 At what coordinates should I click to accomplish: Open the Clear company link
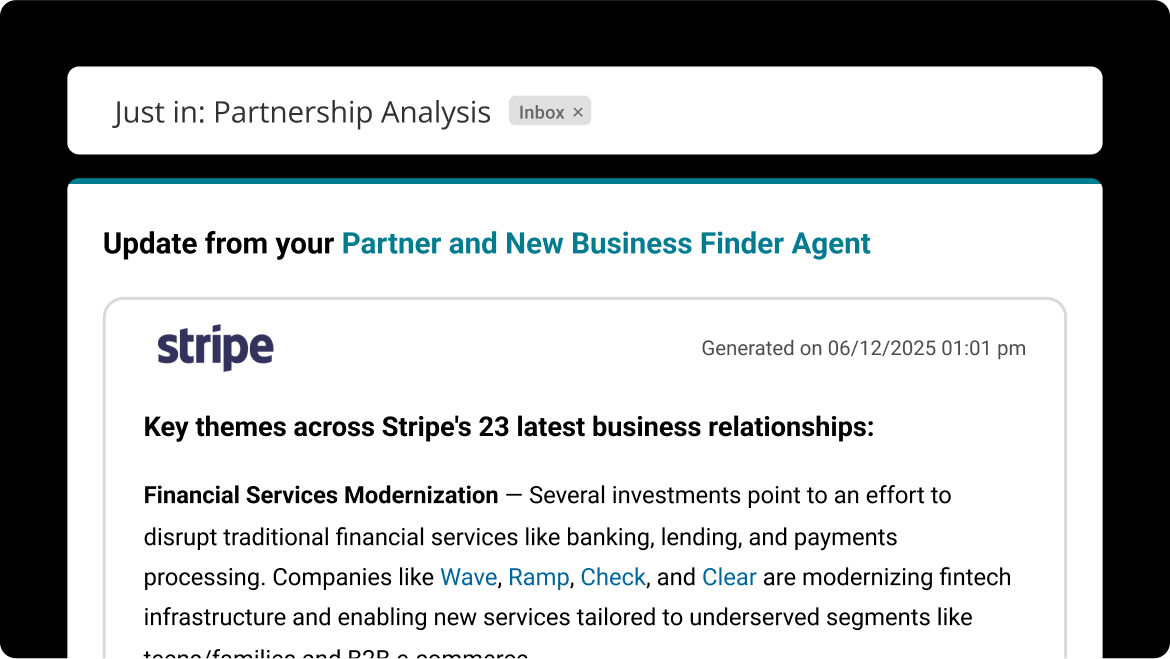click(729, 577)
